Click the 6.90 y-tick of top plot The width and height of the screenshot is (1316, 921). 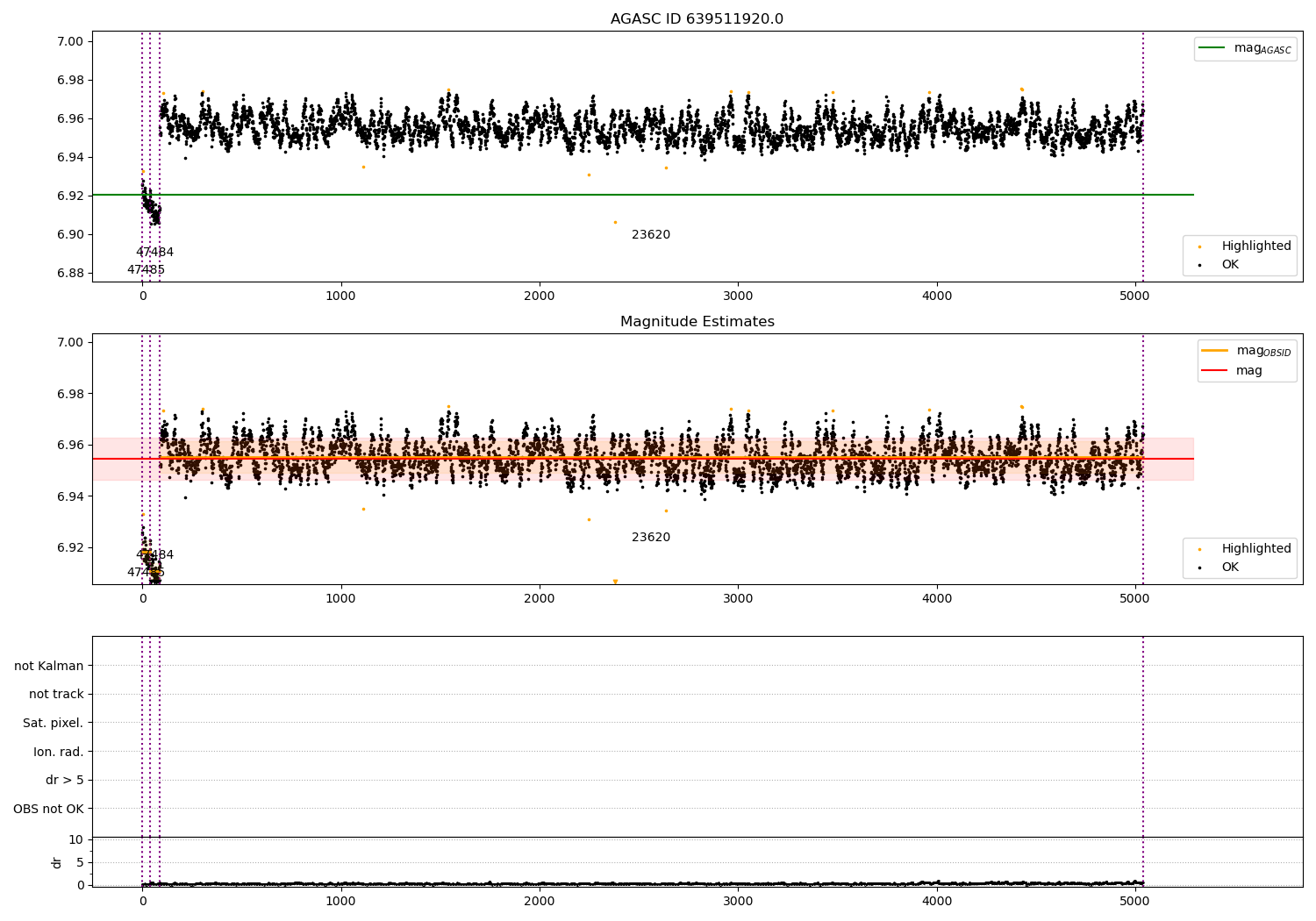click(x=70, y=234)
